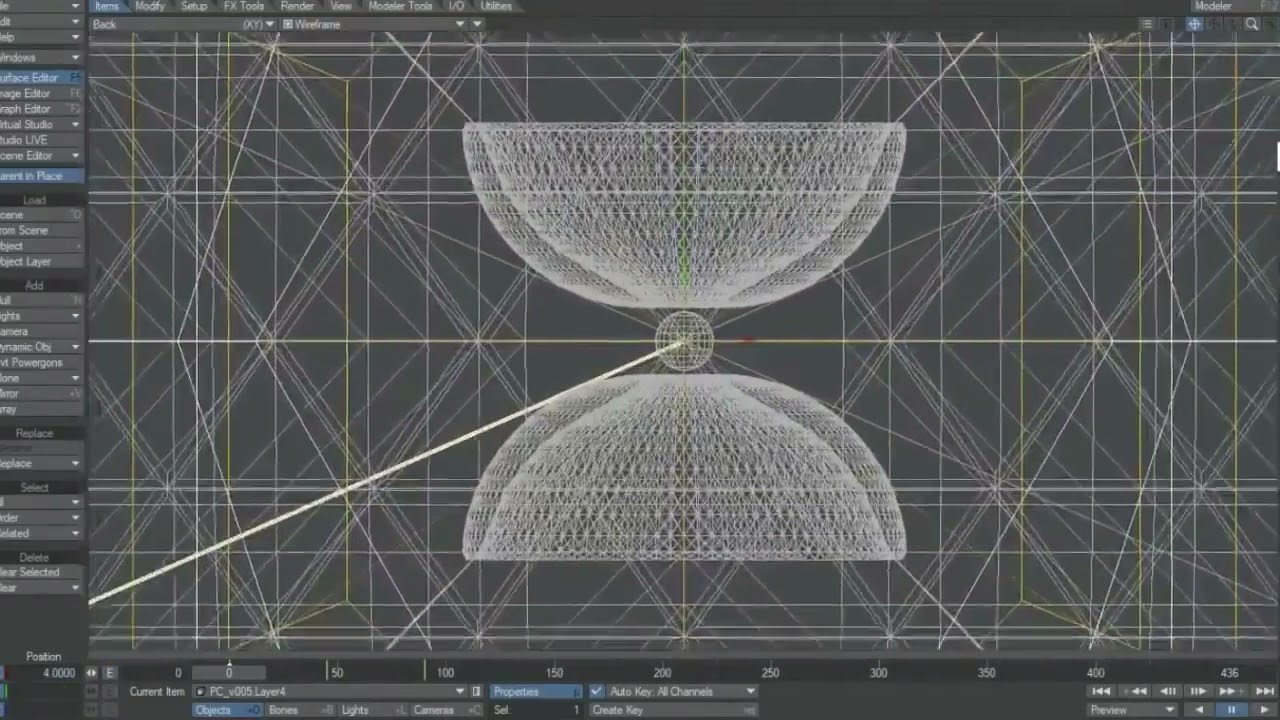
Task: Open the Graph Editor
Action: pos(40,109)
